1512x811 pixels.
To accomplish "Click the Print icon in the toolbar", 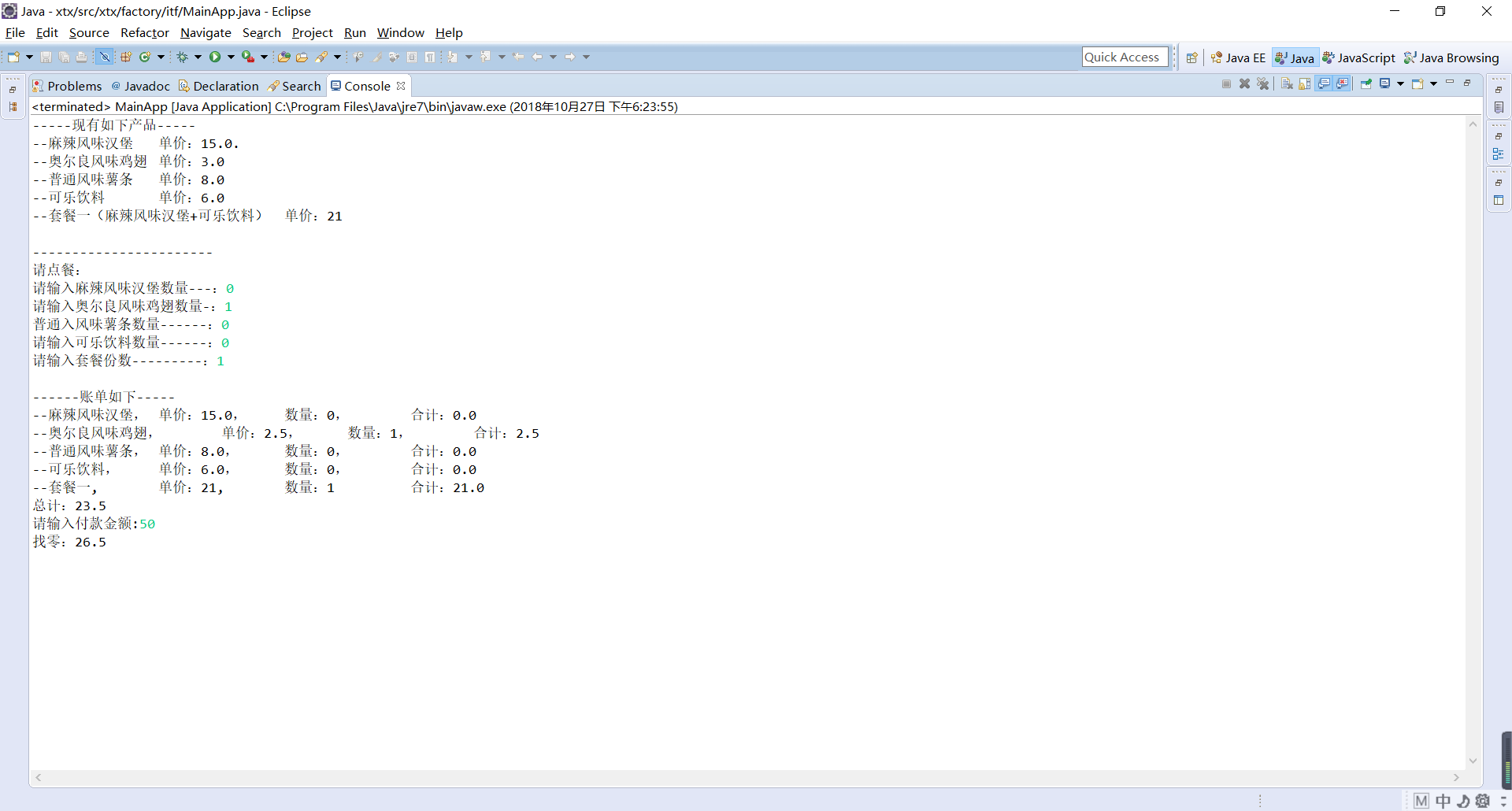I will (82, 57).
